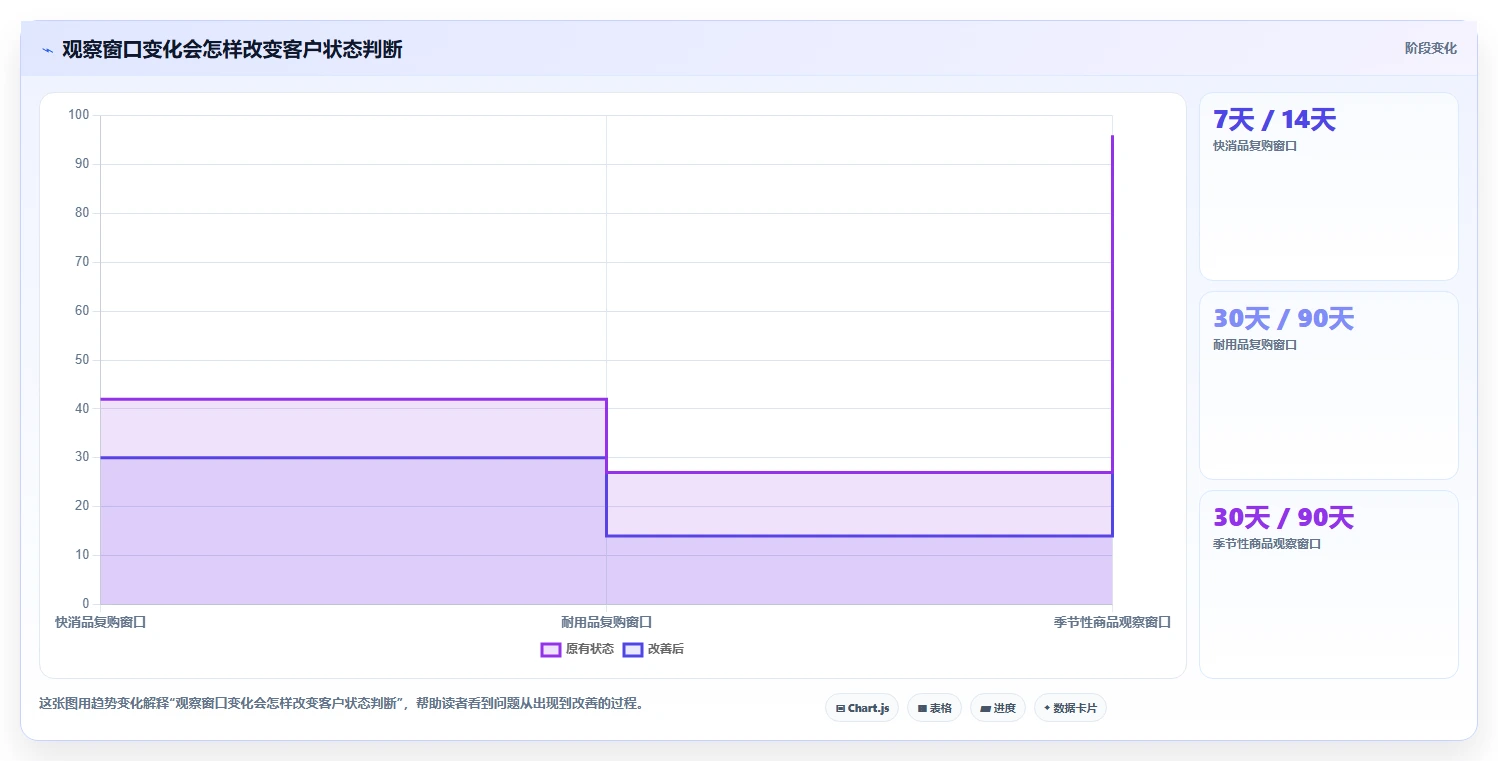Toggle the 原有状态 legend swatch
Image resolution: width=1498 pixels, height=761 pixels.
550,649
